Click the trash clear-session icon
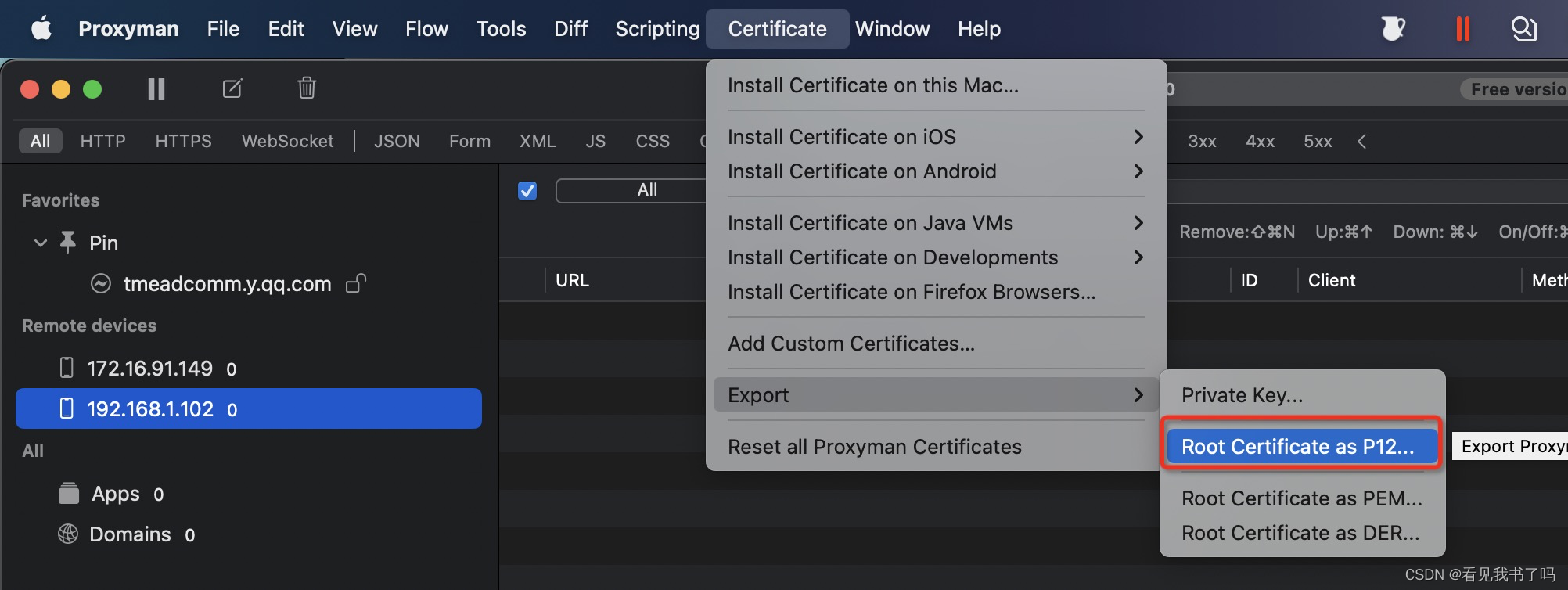The width and height of the screenshot is (1568, 590). tap(307, 88)
